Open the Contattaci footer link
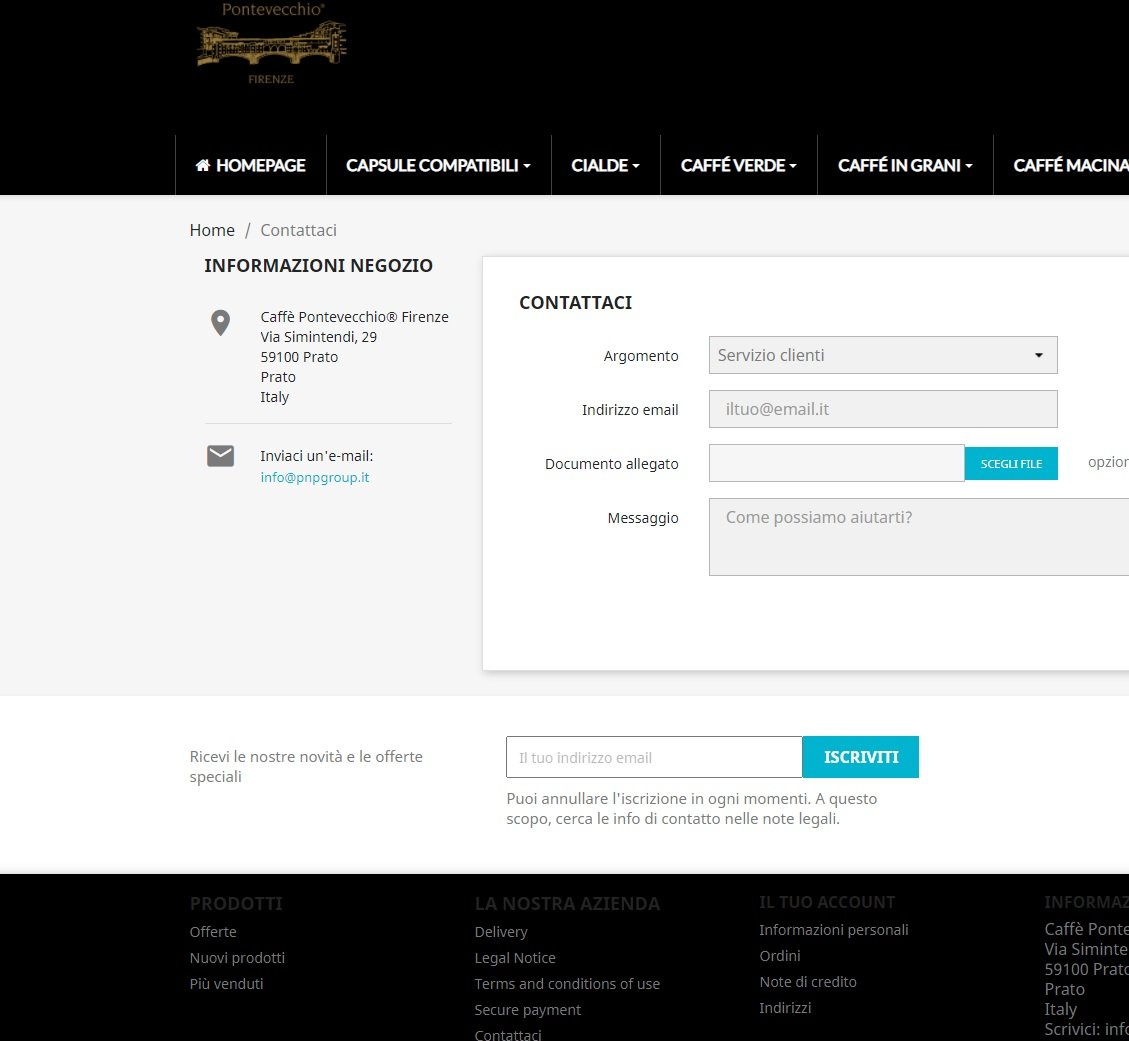 click(508, 1035)
